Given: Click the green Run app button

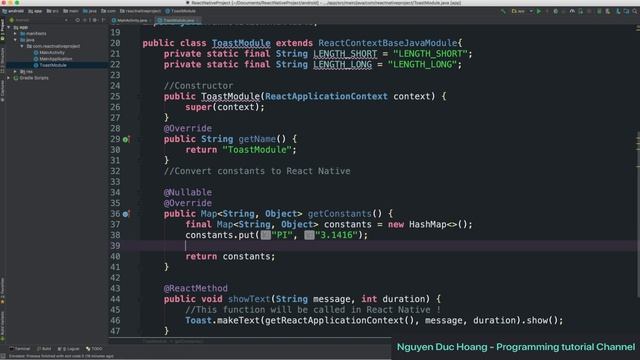Looking at the screenshot, I should [539, 11].
